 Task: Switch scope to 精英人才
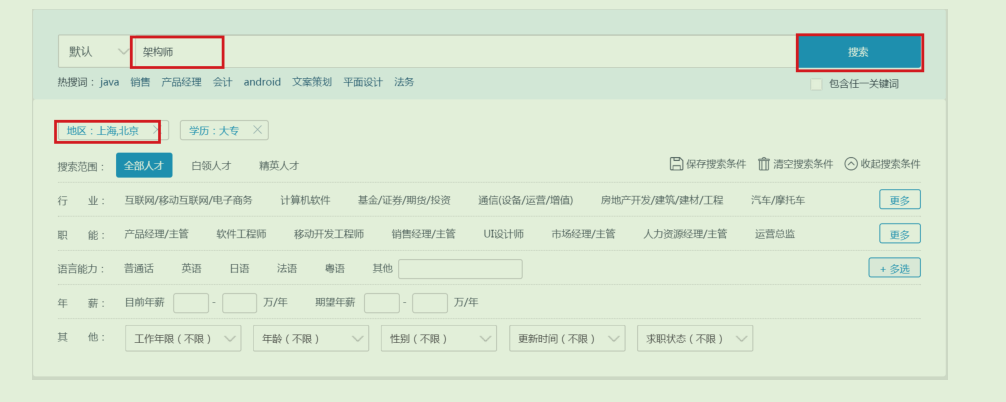point(279,165)
